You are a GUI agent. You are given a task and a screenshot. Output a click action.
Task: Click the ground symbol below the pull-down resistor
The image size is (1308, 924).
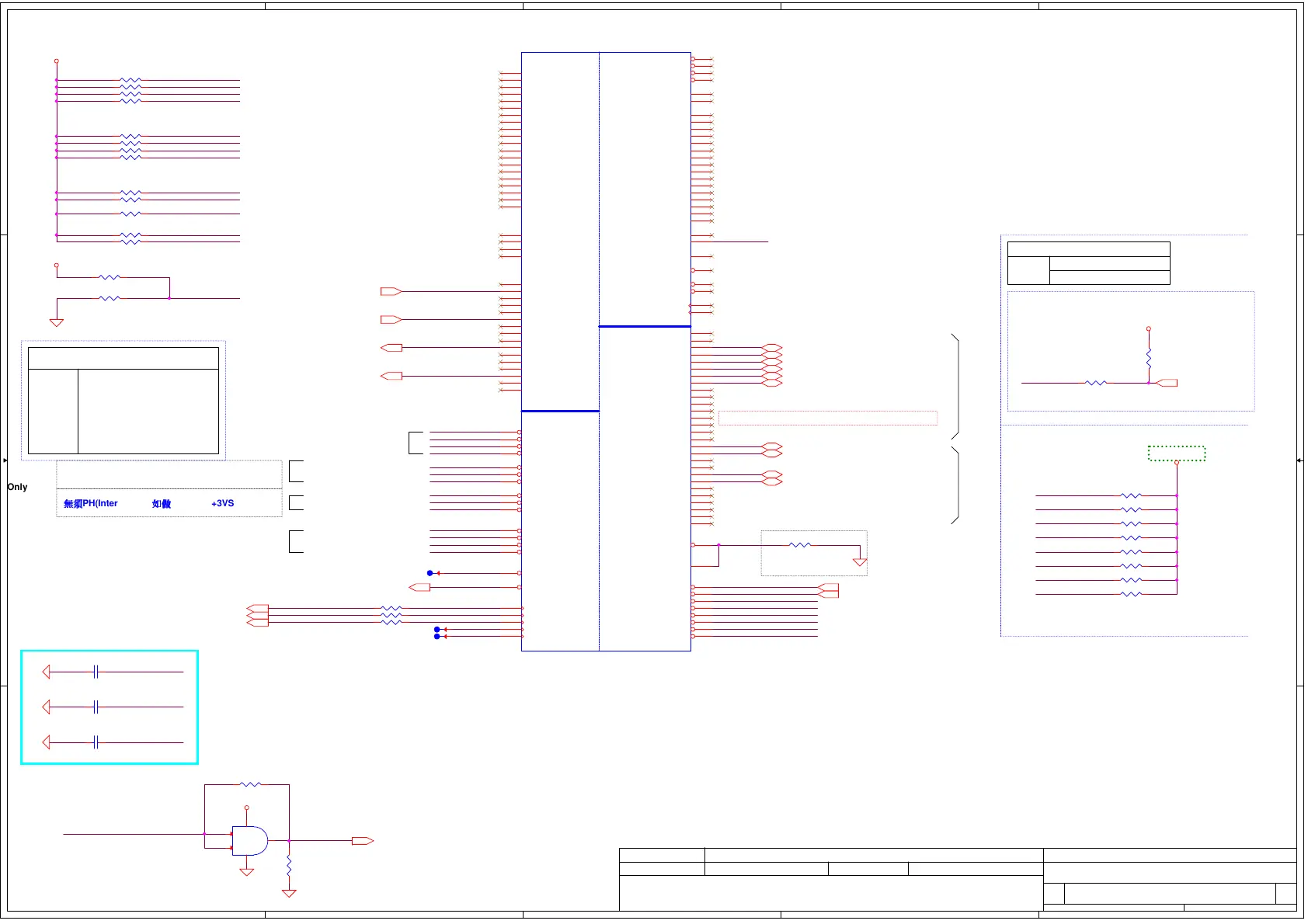289,894
